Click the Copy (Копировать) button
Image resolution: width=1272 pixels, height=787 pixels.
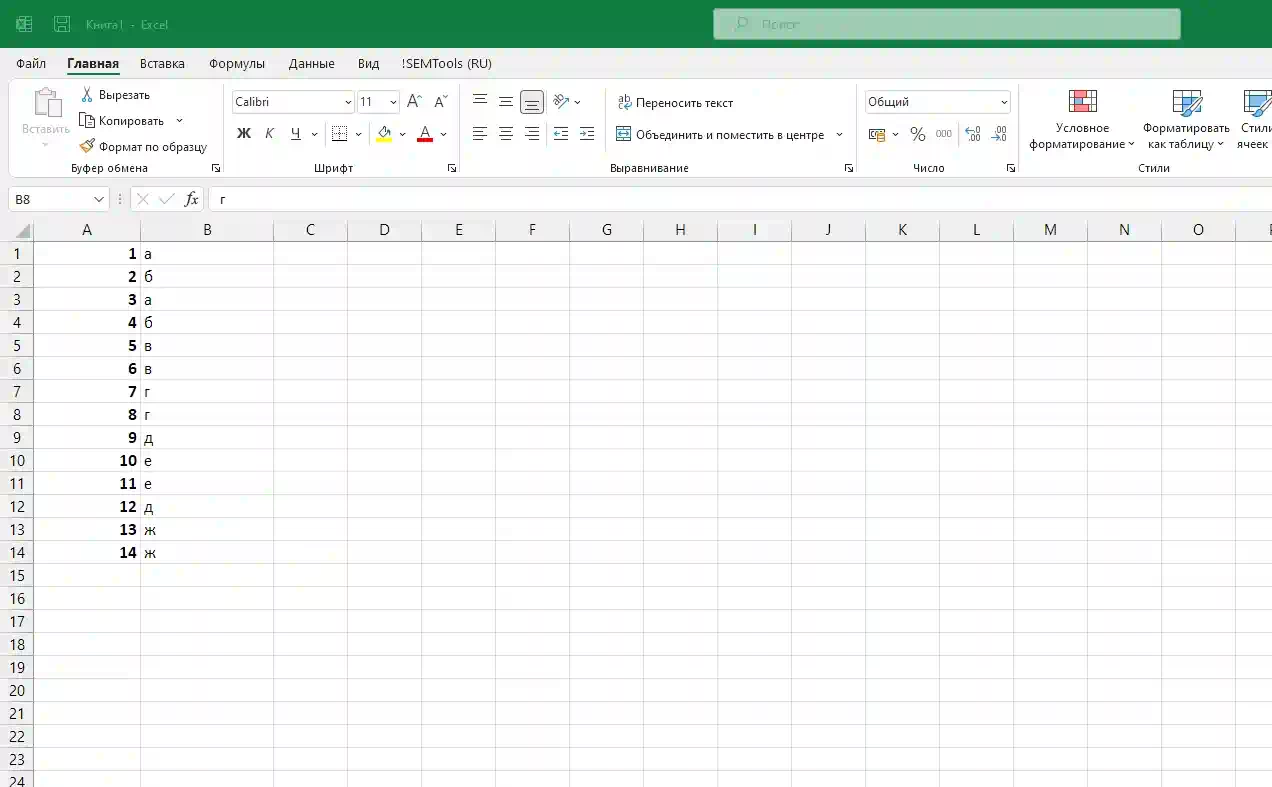click(121, 121)
